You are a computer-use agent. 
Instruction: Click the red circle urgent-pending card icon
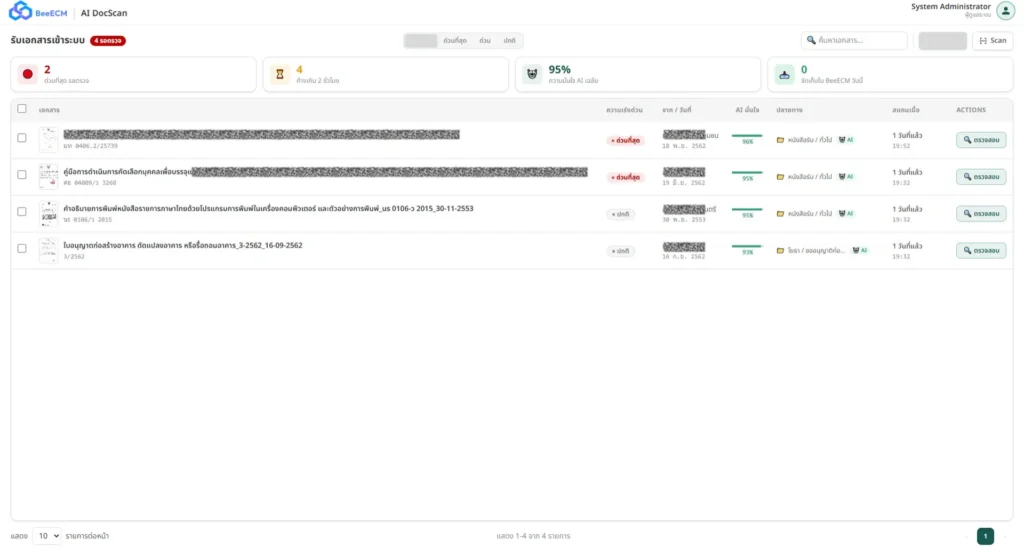click(x=28, y=74)
